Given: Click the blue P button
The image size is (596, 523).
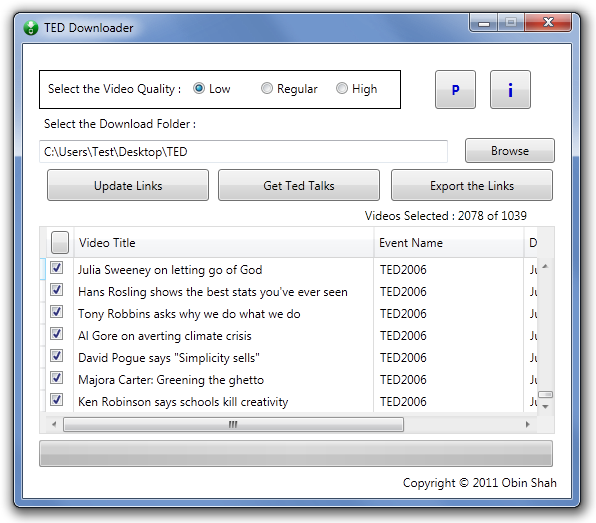Looking at the screenshot, I should [x=455, y=90].
